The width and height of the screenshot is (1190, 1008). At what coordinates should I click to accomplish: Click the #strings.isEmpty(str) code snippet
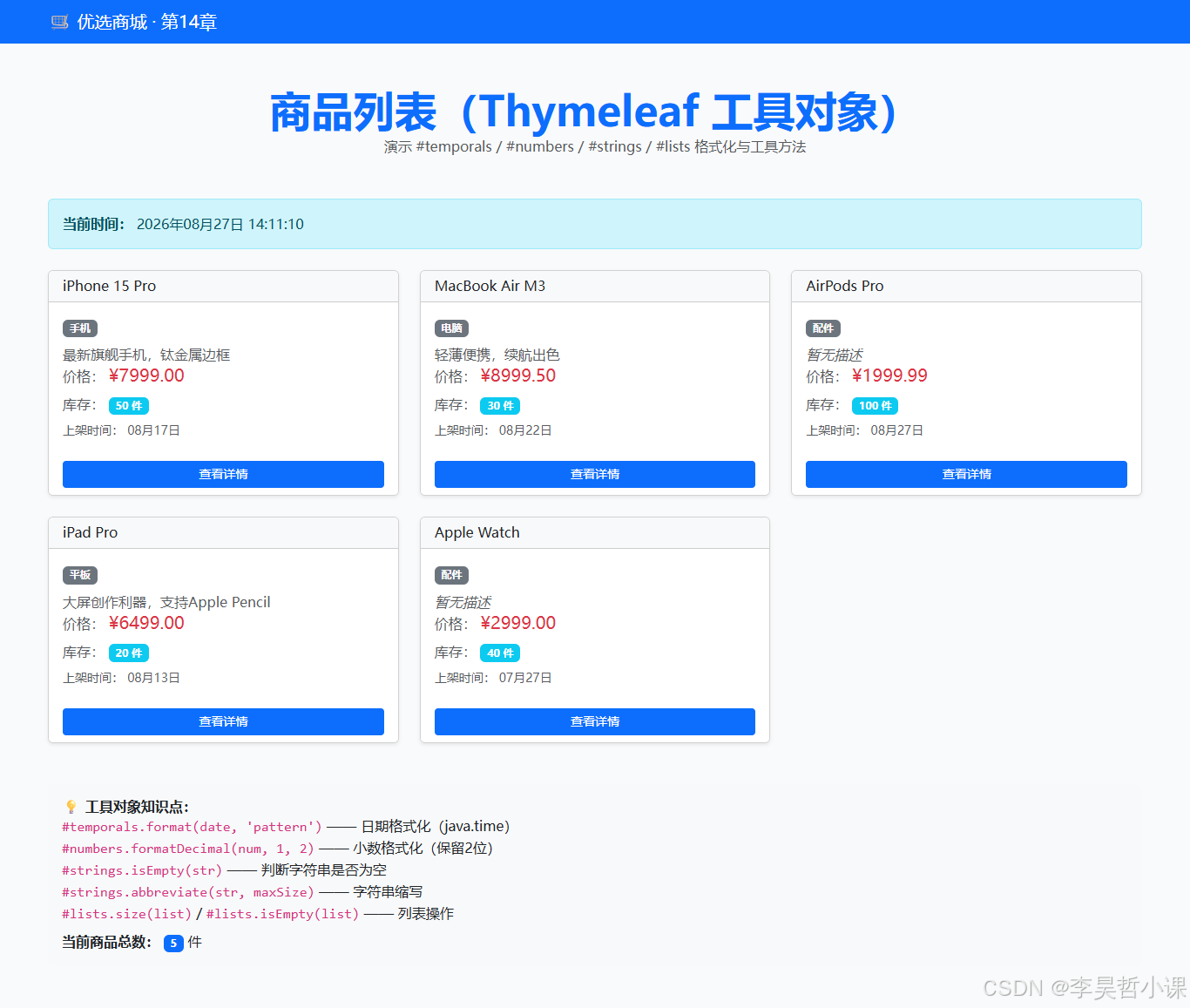click(142, 870)
